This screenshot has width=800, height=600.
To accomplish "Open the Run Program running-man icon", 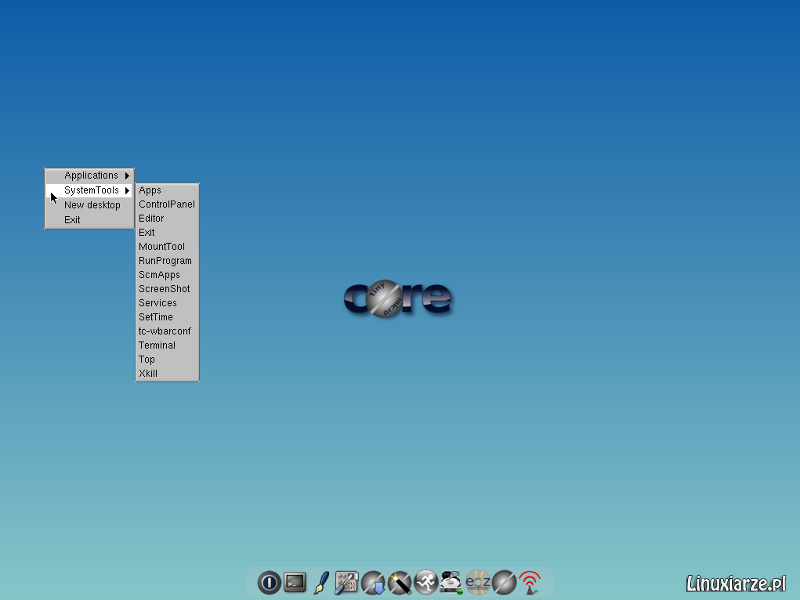I will (426, 582).
